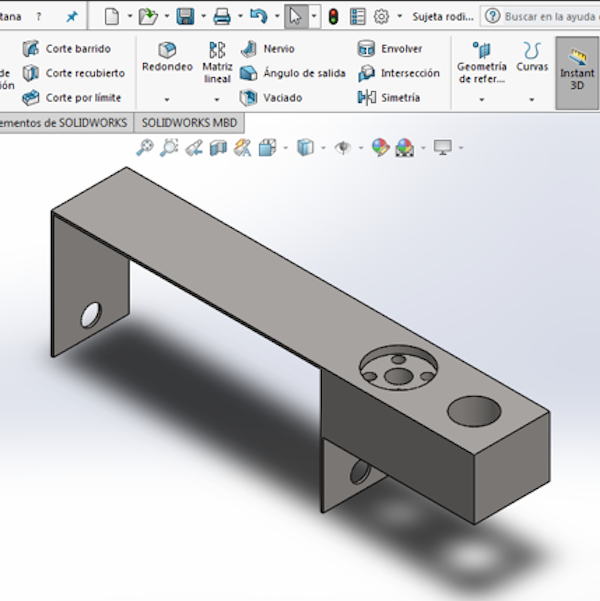Image resolution: width=600 pixels, height=601 pixels.
Task: Click the Dynamic Annotation Views icon
Action: pyautogui.click(x=243, y=148)
